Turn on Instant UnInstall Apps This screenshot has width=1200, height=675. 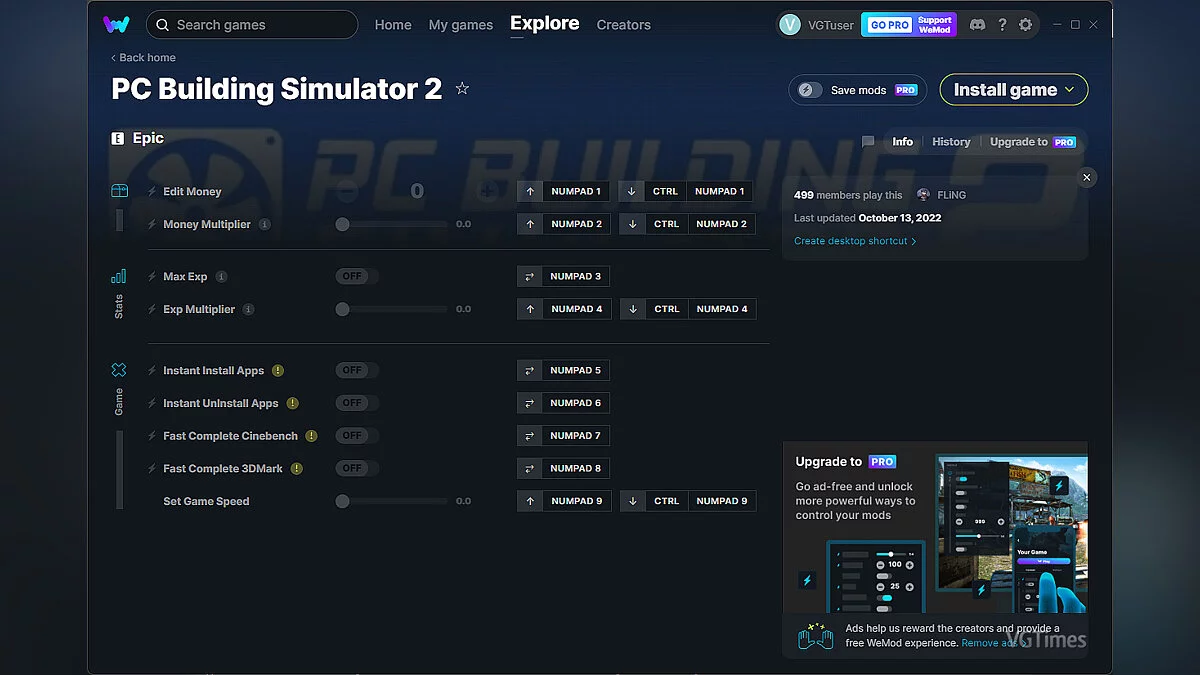356,402
